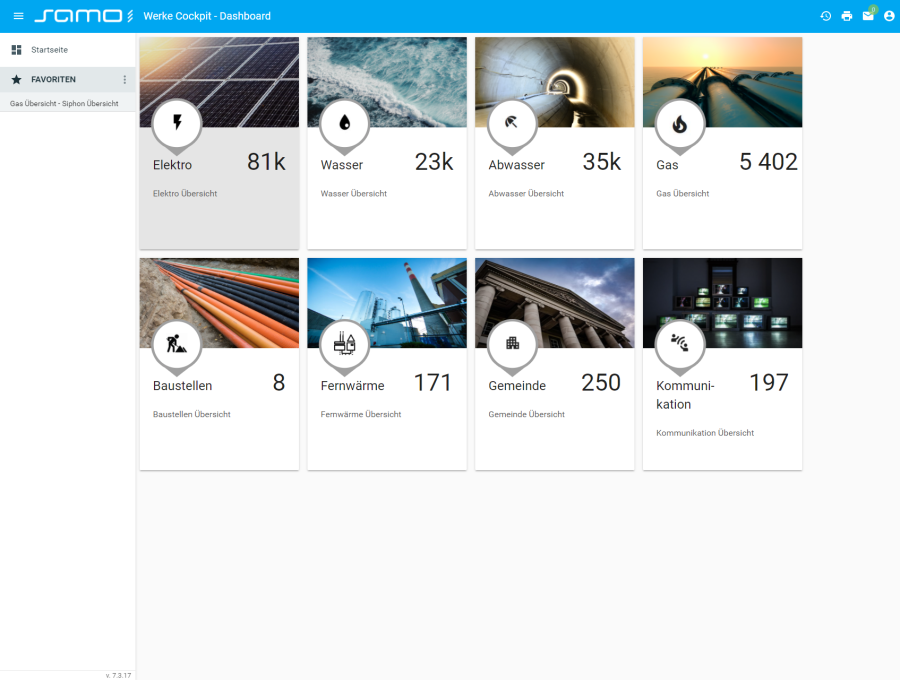Open the Kommunikation Übersicht link

(x=705, y=433)
